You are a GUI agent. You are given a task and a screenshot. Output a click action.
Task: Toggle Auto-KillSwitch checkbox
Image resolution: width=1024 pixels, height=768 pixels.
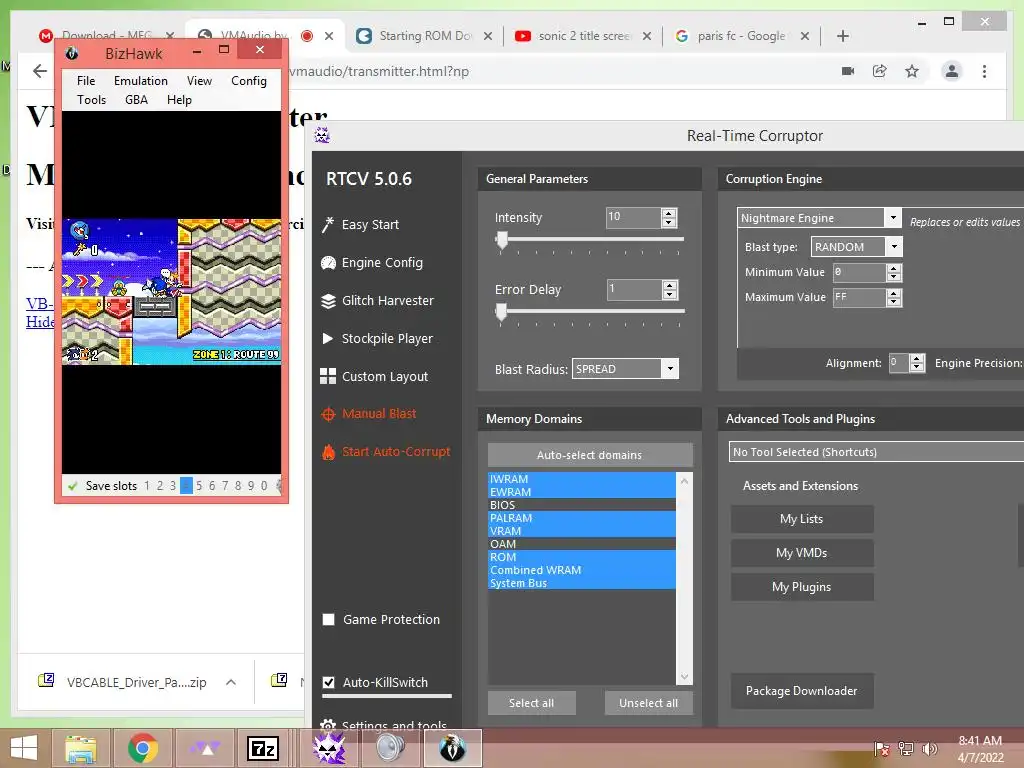pos(328,682)
